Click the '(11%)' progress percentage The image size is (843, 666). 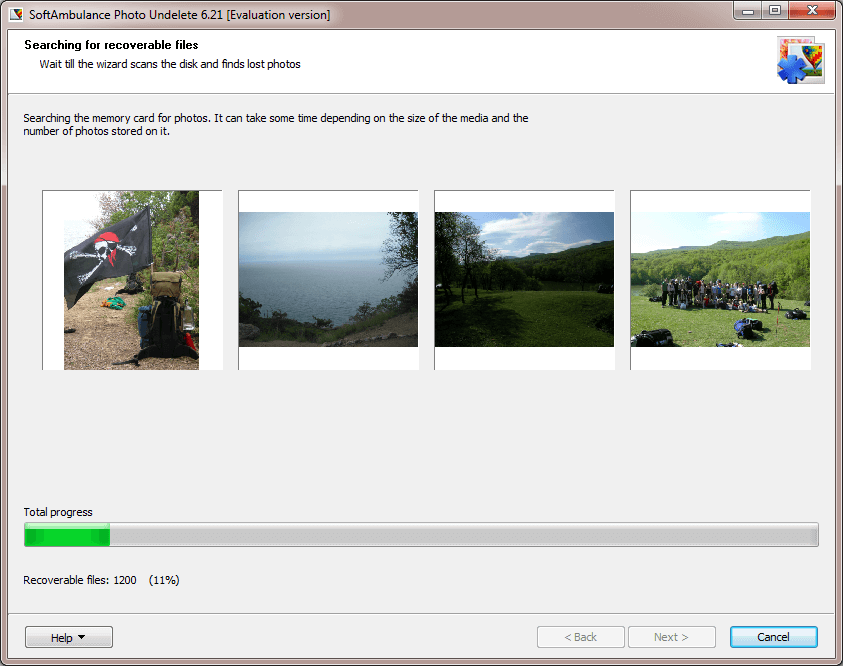point(164,581)
